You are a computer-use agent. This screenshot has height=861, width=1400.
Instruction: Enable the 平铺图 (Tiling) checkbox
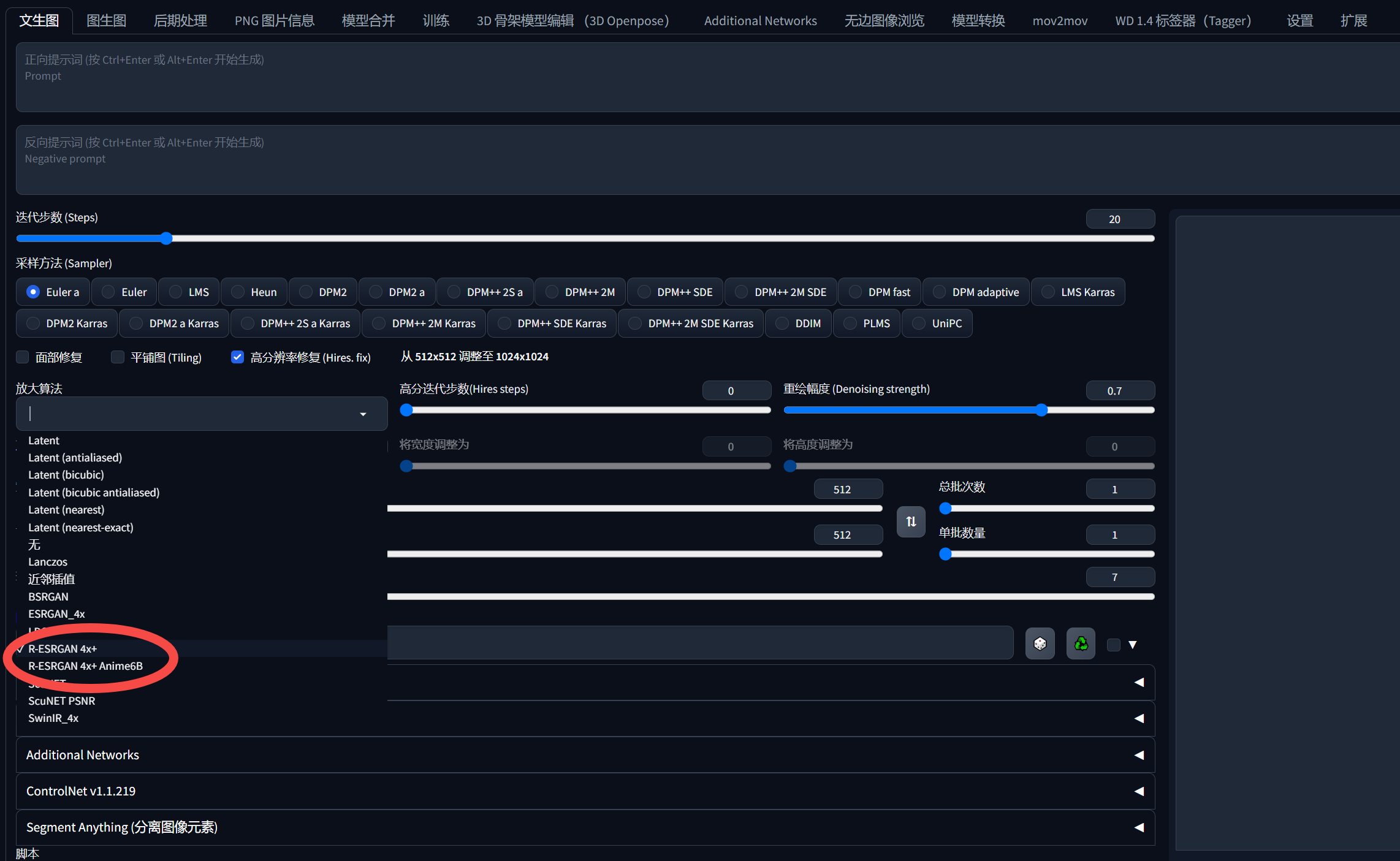pos(118,357)
